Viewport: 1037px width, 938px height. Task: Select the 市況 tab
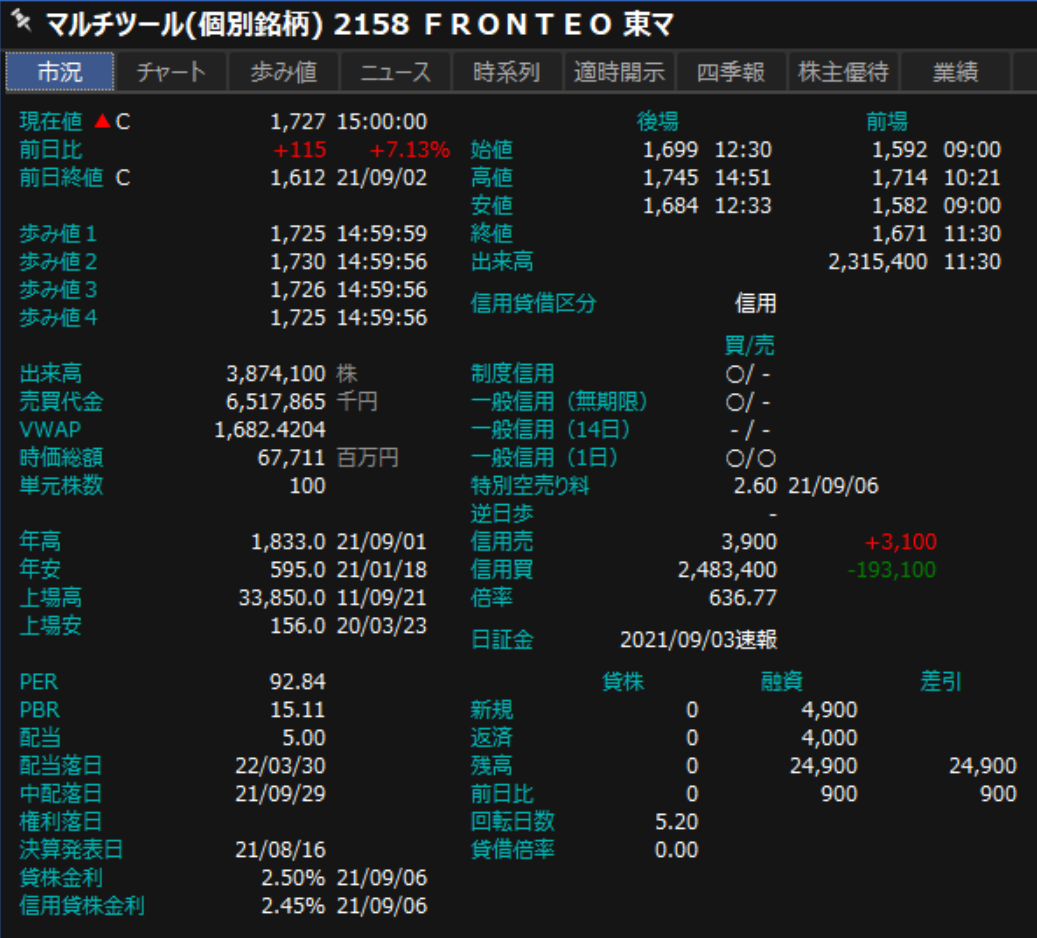click(60, 71)
